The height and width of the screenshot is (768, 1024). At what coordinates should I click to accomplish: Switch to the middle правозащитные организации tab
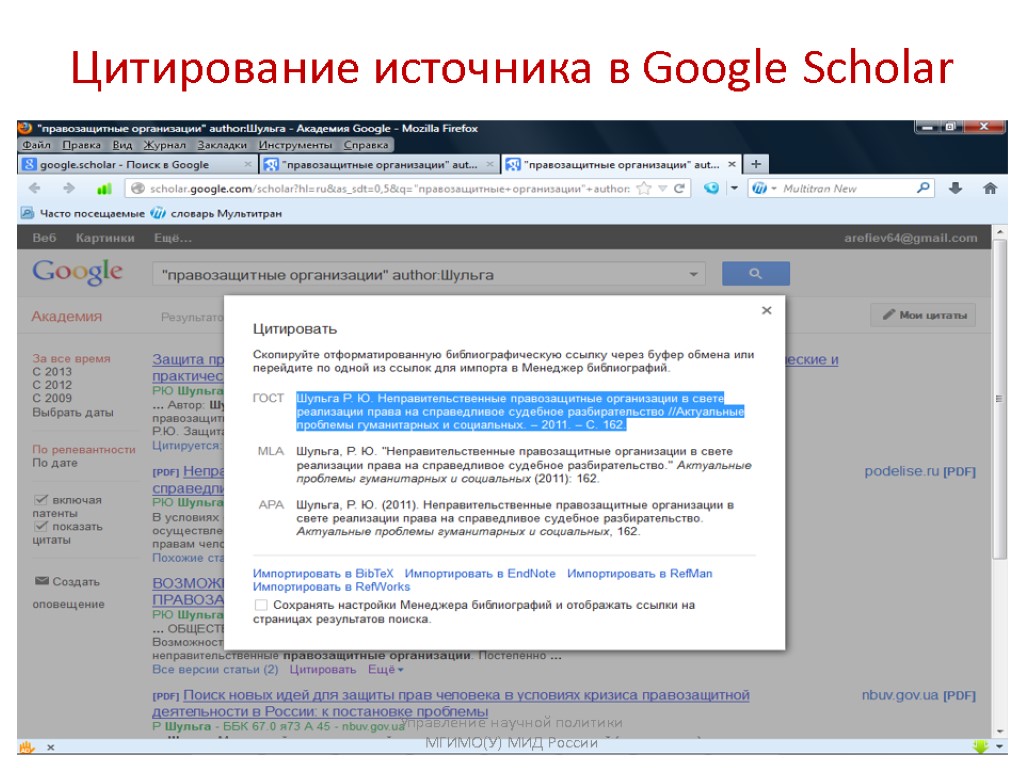[379, 165]
